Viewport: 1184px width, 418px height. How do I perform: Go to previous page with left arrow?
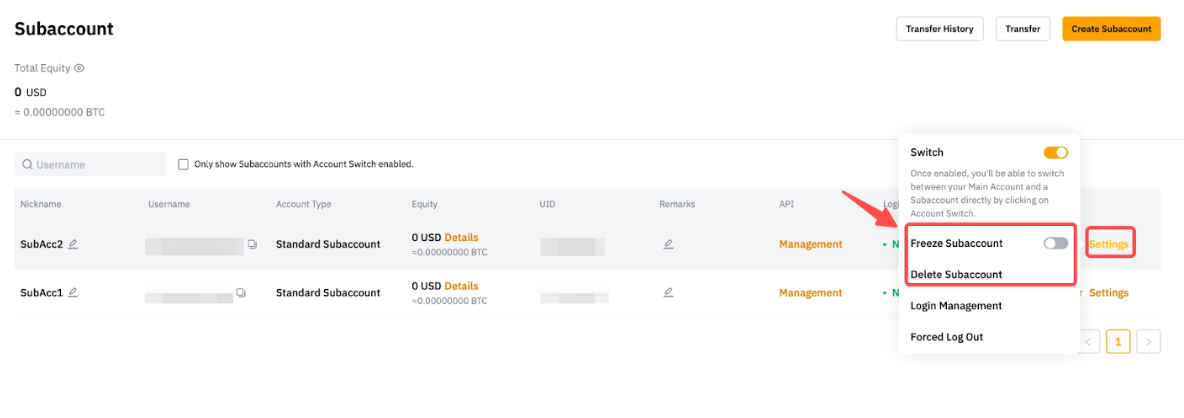tap(1088, 342)
